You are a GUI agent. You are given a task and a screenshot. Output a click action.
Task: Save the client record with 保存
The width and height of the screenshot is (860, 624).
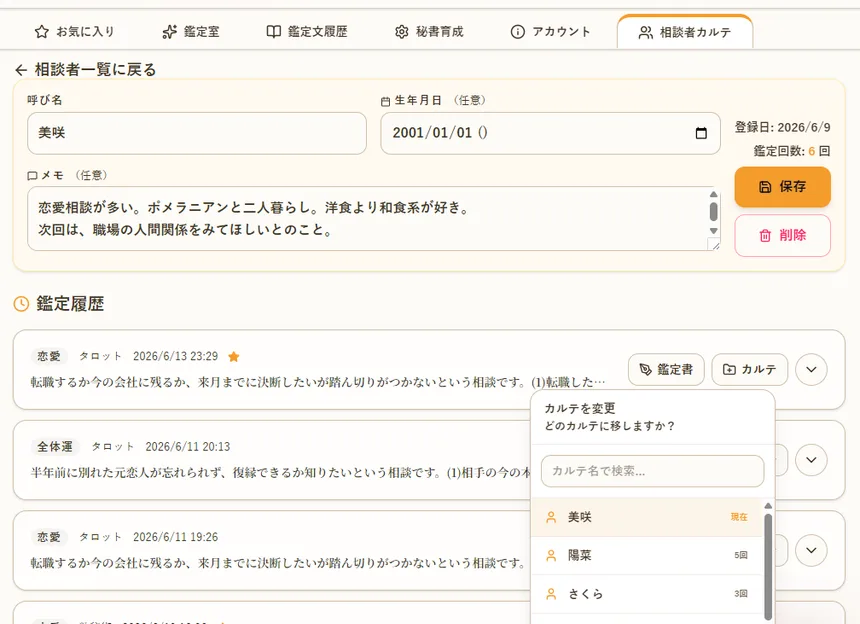[783, 187]
